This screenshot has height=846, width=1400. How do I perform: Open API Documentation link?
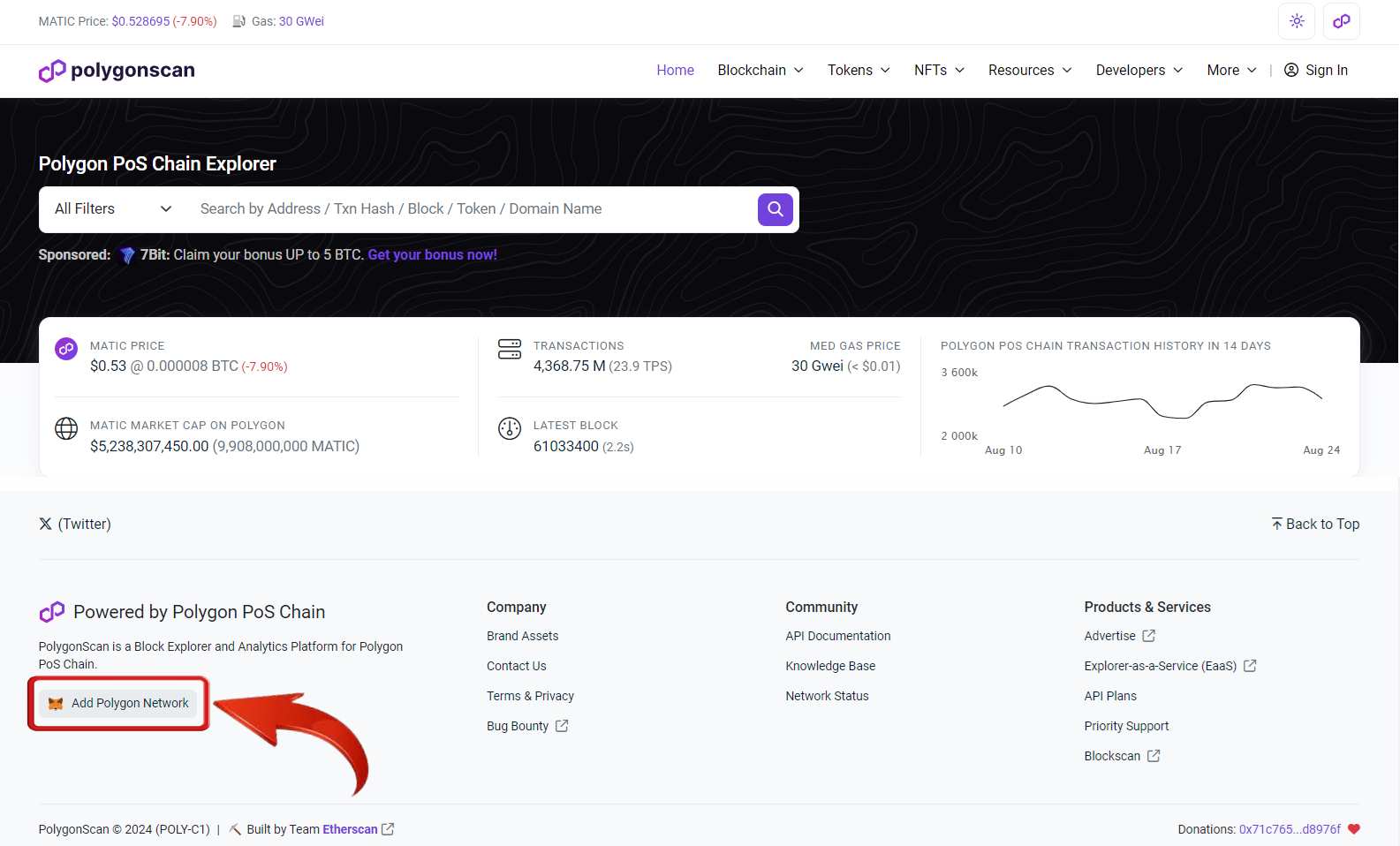(x=838, y=636)
